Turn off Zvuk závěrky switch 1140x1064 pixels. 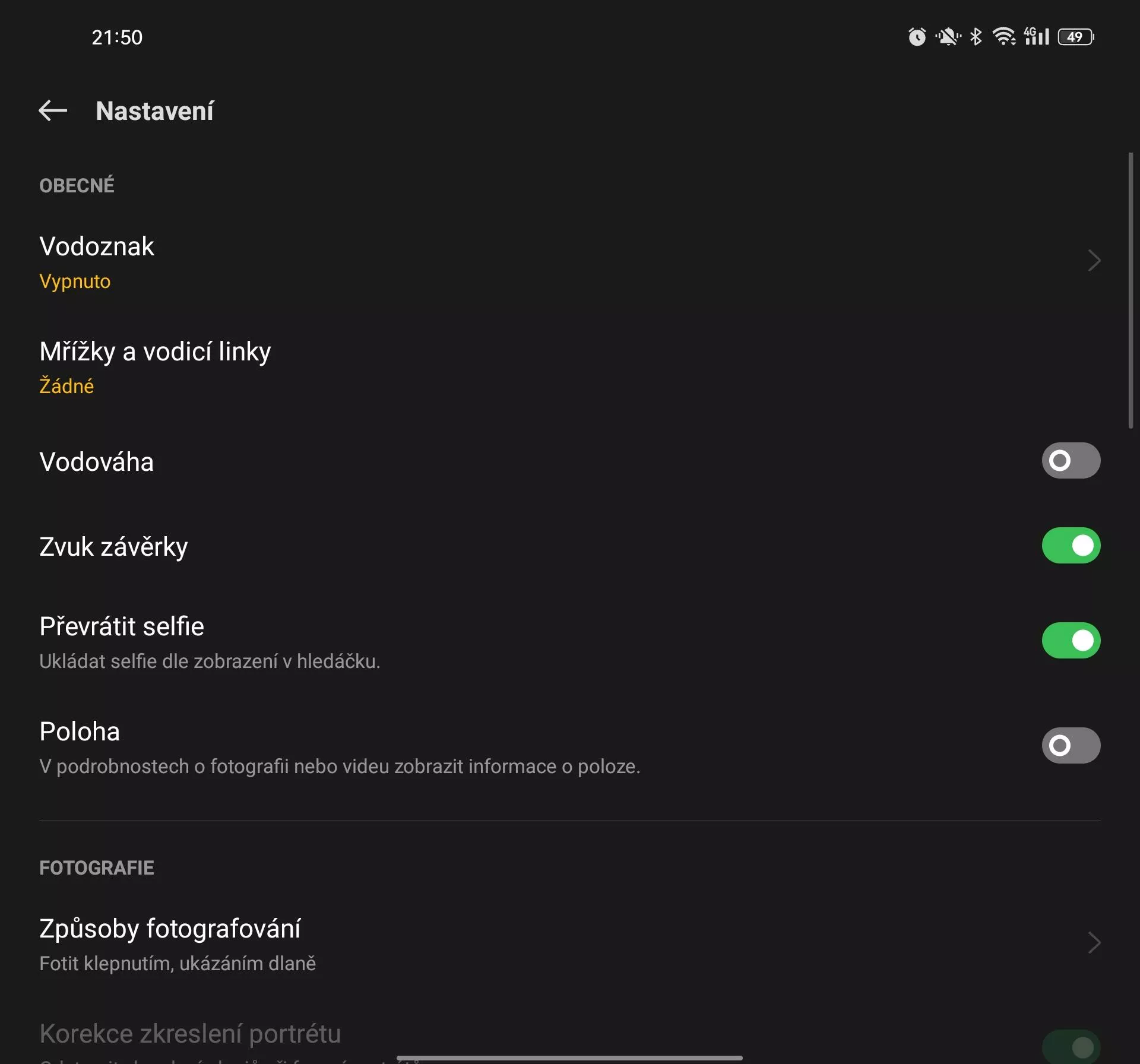[1071, 545]
